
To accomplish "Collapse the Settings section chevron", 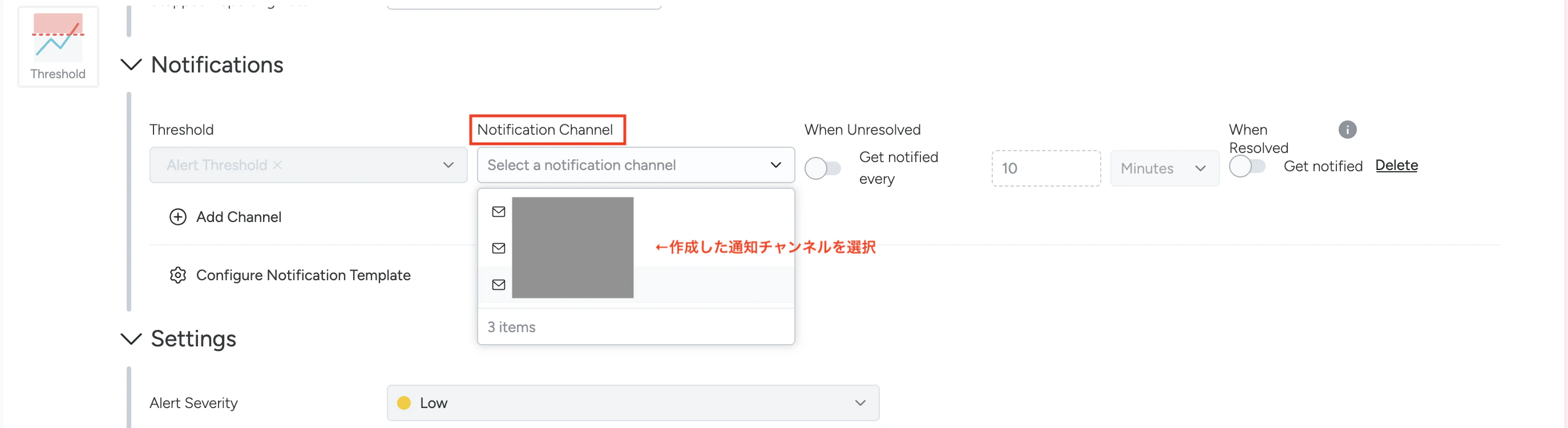I will click(131, 338).
